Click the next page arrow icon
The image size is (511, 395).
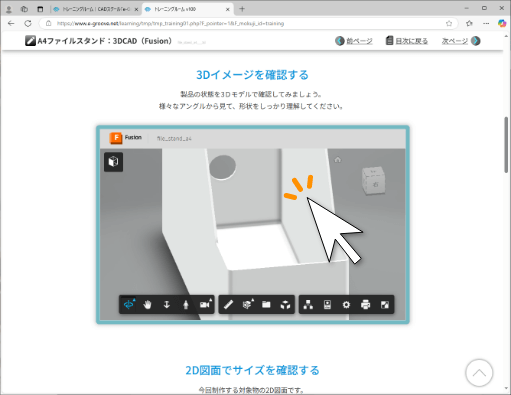(x=476, y=41)
